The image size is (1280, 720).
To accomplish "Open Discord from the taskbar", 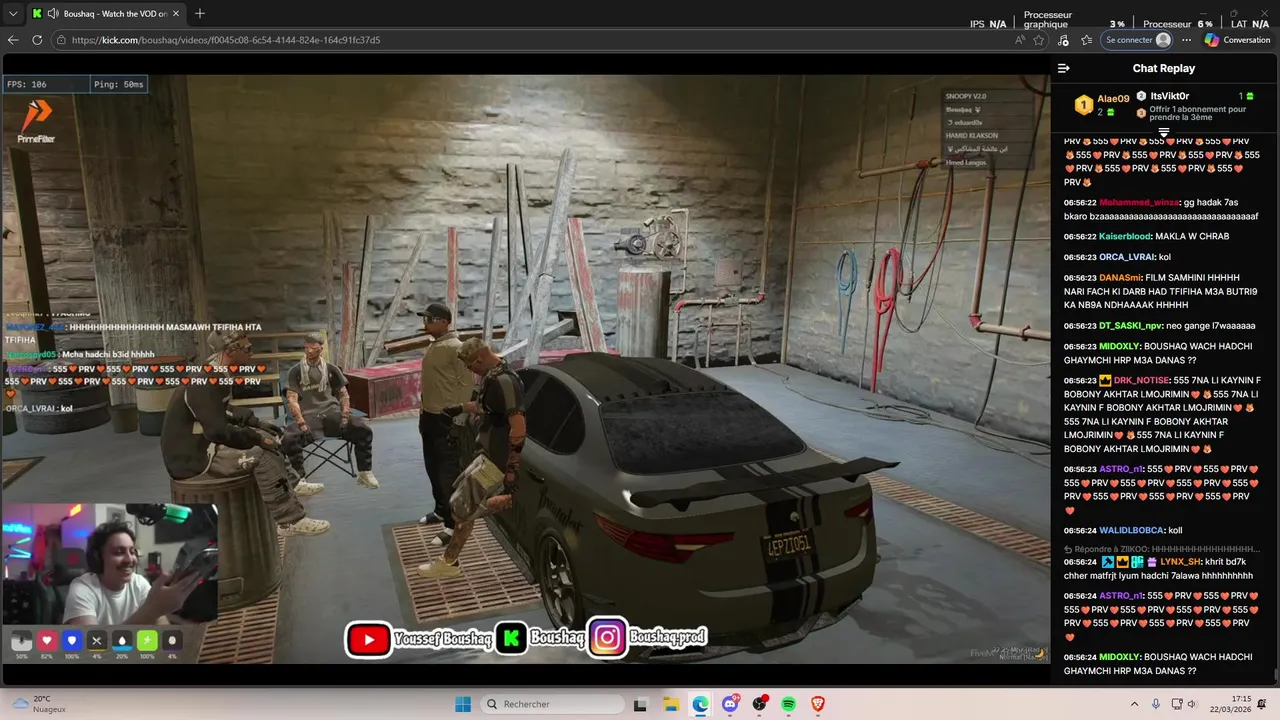I will (730, 704).
